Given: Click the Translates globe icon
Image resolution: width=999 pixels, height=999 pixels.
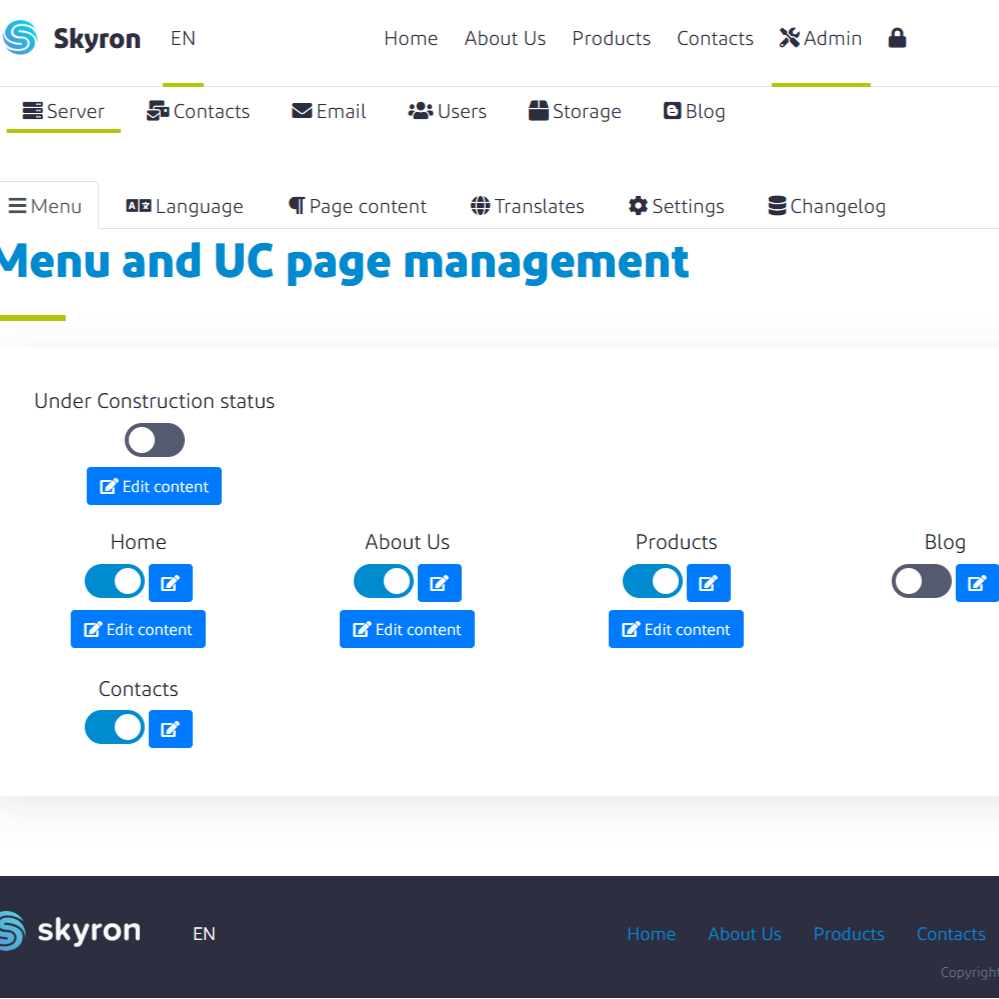Looking at the screenshot, I should tap(481, 206).
